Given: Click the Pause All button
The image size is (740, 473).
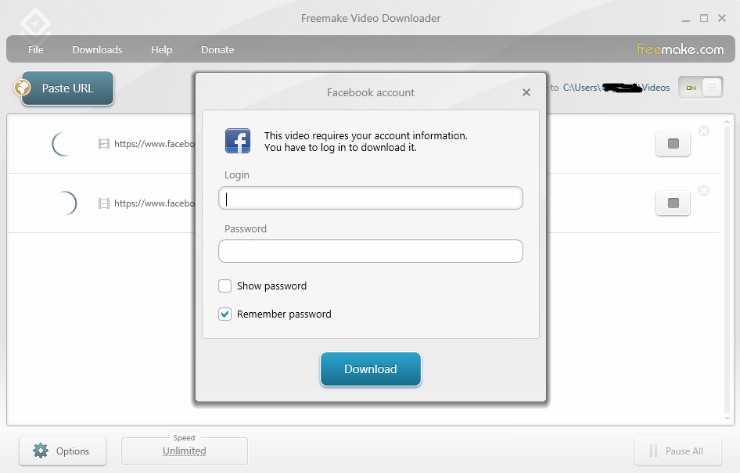Looking at the screenshot, I should coord(678,451).
